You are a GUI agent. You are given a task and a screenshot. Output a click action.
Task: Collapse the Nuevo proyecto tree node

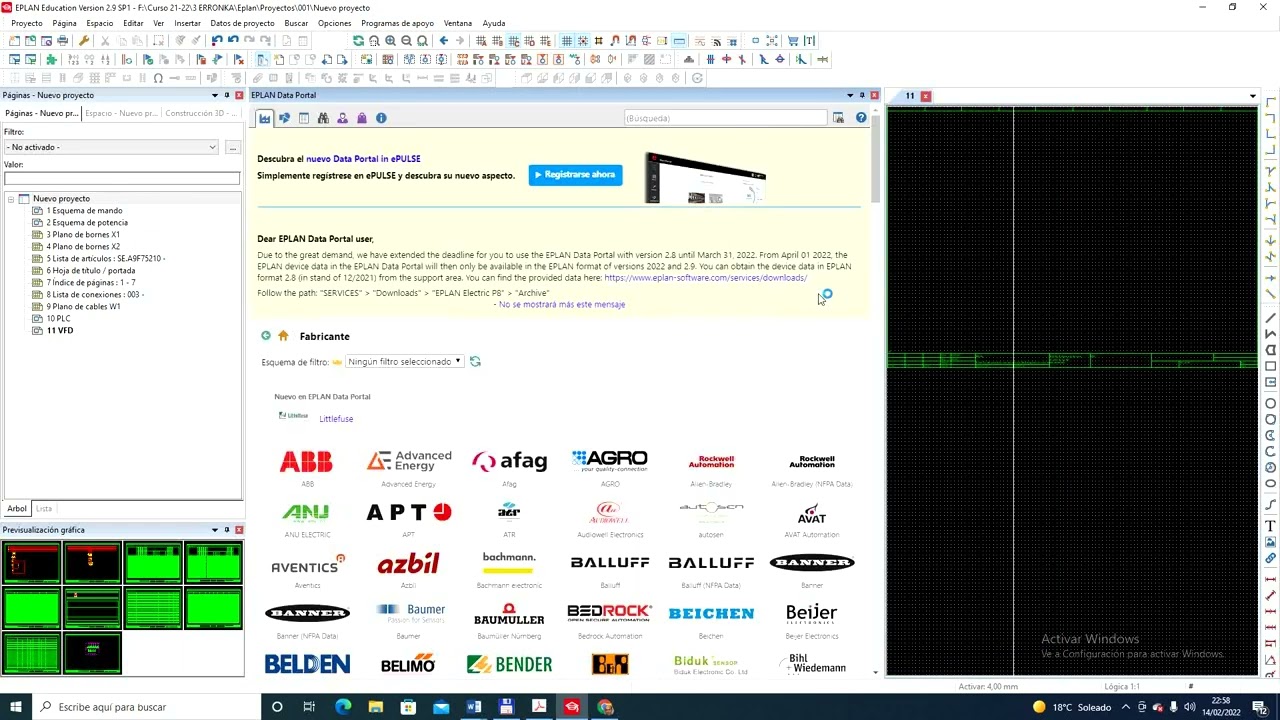pos(11,199)
